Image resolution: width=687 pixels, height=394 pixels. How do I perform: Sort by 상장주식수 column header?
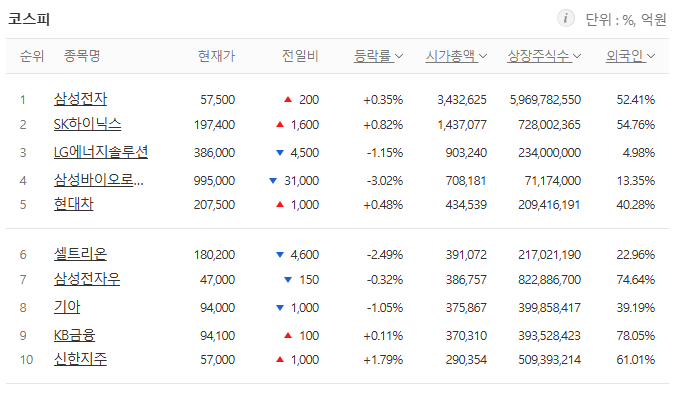click(x=538, y=56)
